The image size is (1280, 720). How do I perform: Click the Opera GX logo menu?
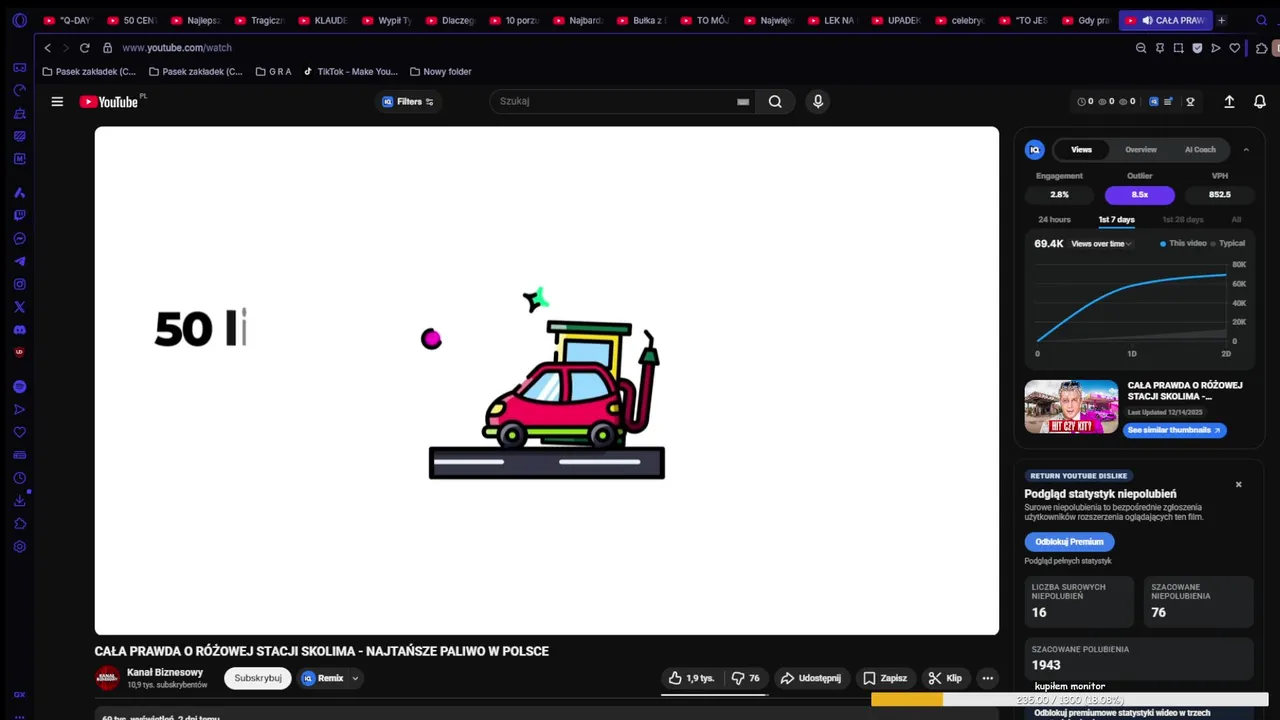(x=19, y=20)
